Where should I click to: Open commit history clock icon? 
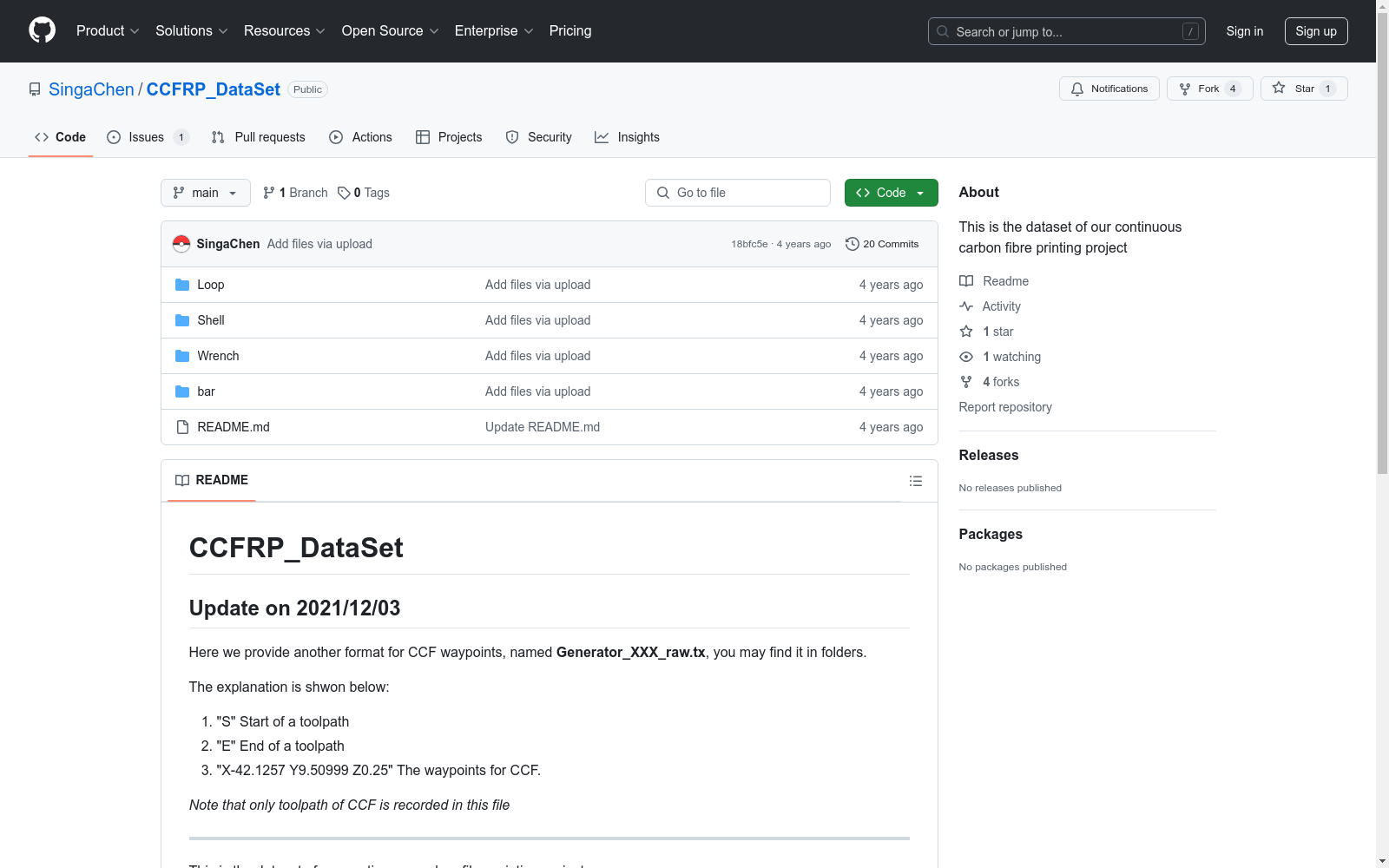tap(852, 244)
